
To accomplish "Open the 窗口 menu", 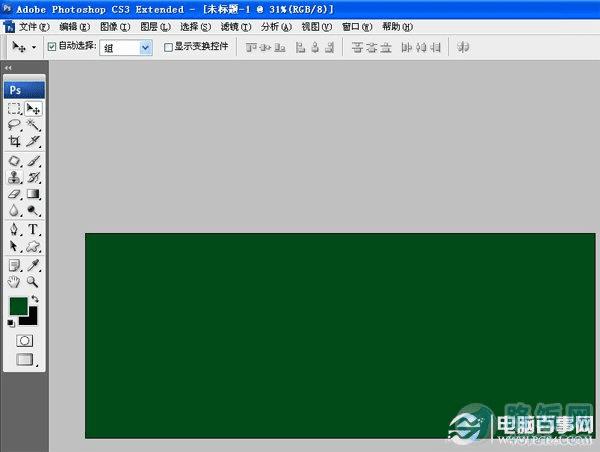I will [357, 27].
